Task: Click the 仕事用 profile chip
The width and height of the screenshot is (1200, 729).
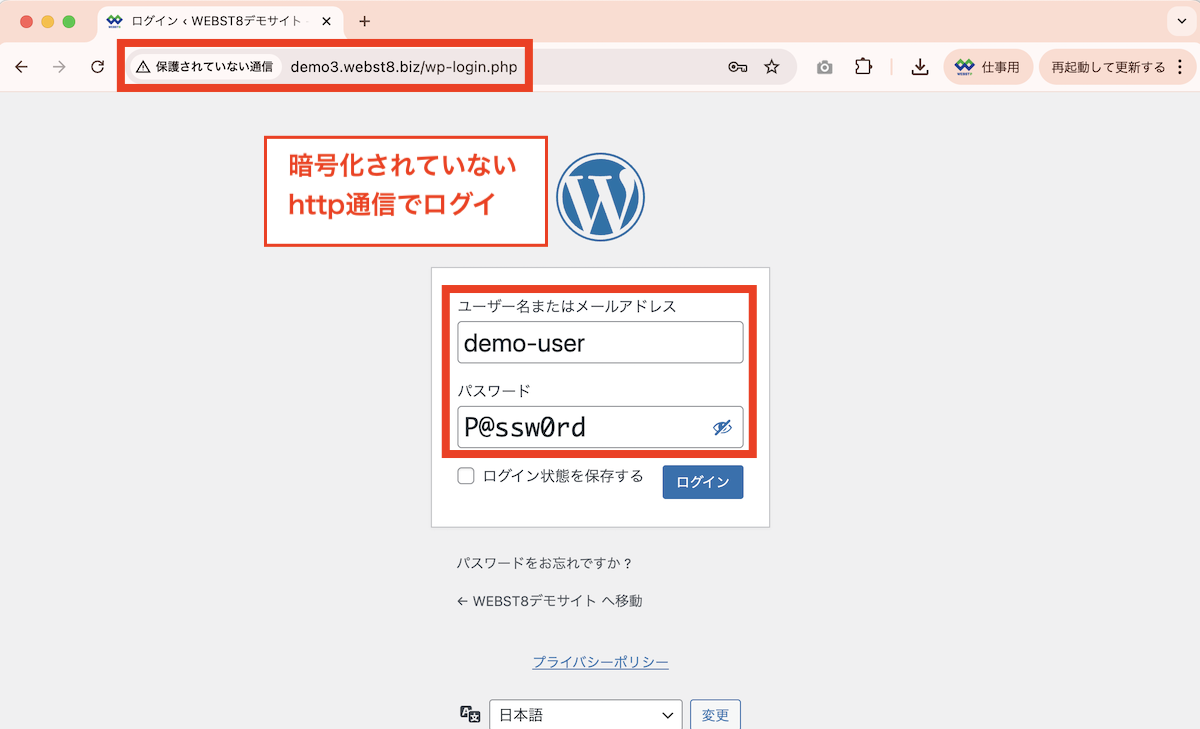Action: point(988,66)
